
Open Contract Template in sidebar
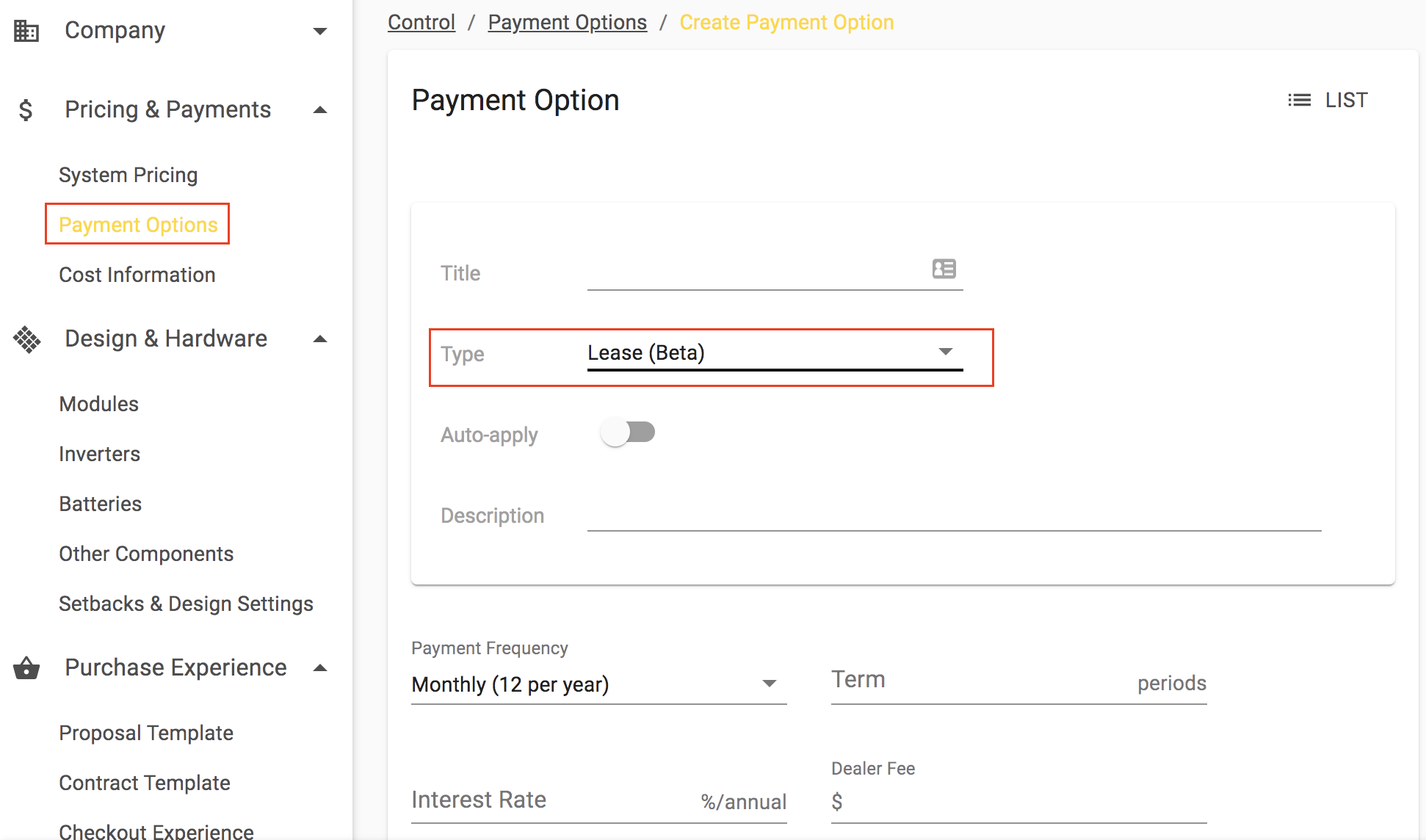145,783
